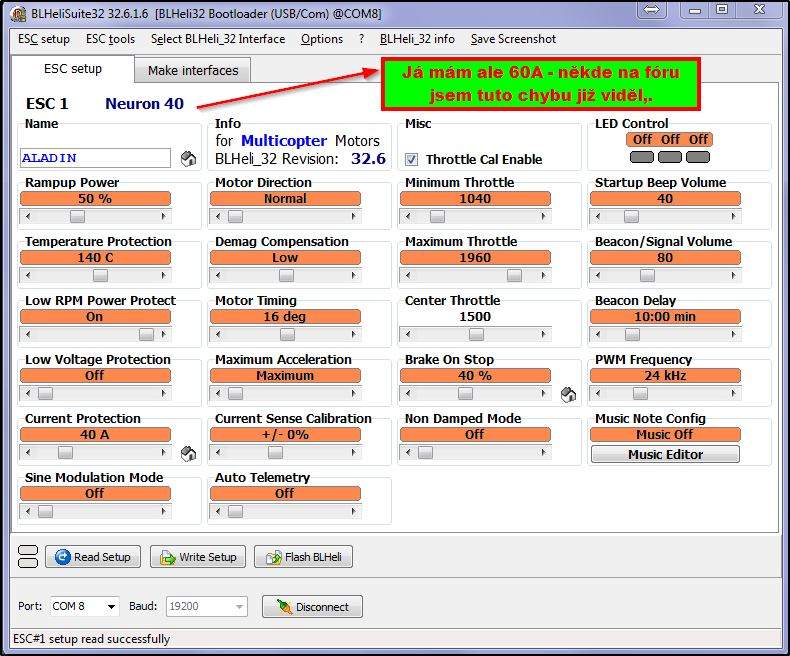Click the ESC Name input field
The height and width of the screenshot is (656, 790).
click(95, 158)
